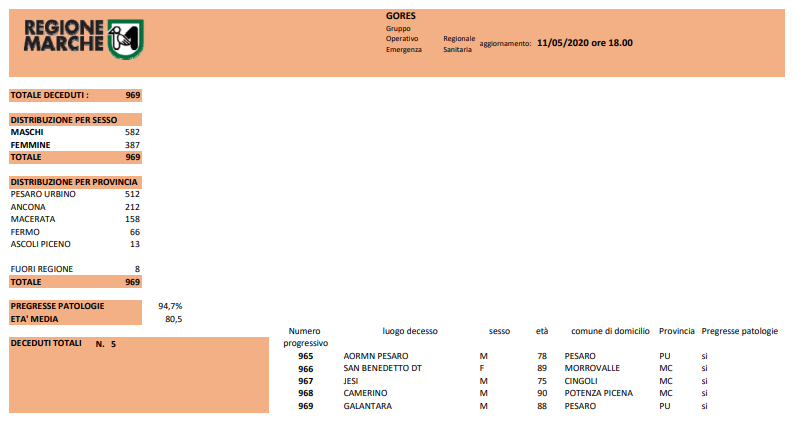Viewport: 795px width, 438px height.
Task: Click the 'FERMO' province label
Action: 25,232
